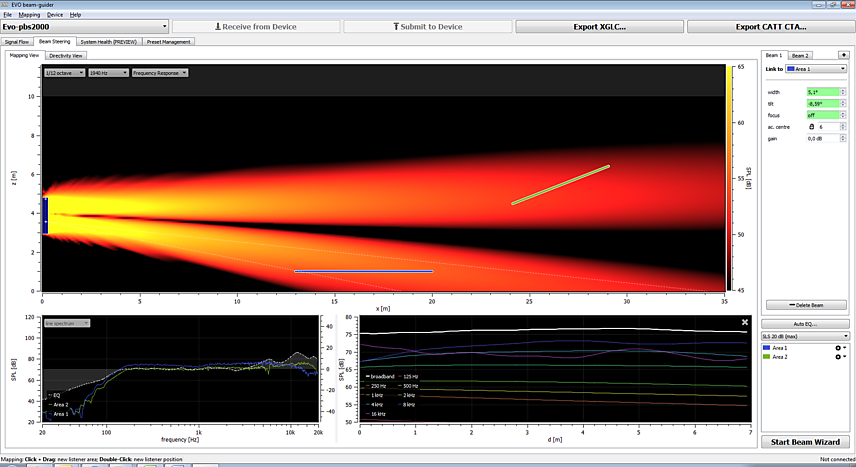This screenshot has width=856, height=467.
Task: Open the Link to Area 1 dropdown
Action: [816, 69]
